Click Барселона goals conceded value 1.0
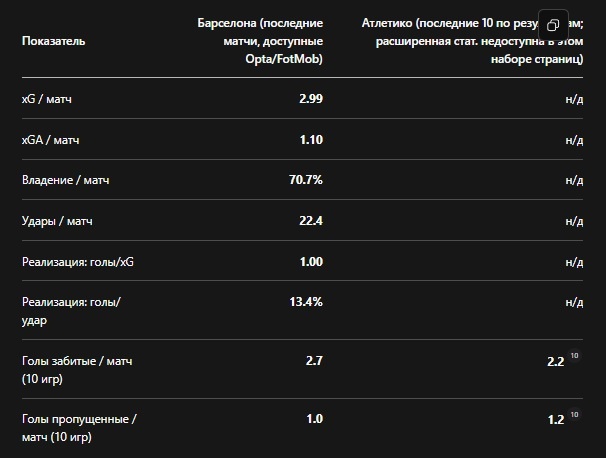The image size is (606, 458). [x=314, y=419]
